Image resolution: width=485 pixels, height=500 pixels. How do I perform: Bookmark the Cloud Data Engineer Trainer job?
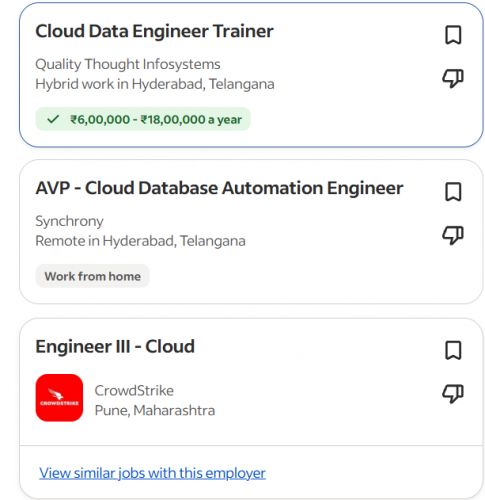(x=453, y=35)
